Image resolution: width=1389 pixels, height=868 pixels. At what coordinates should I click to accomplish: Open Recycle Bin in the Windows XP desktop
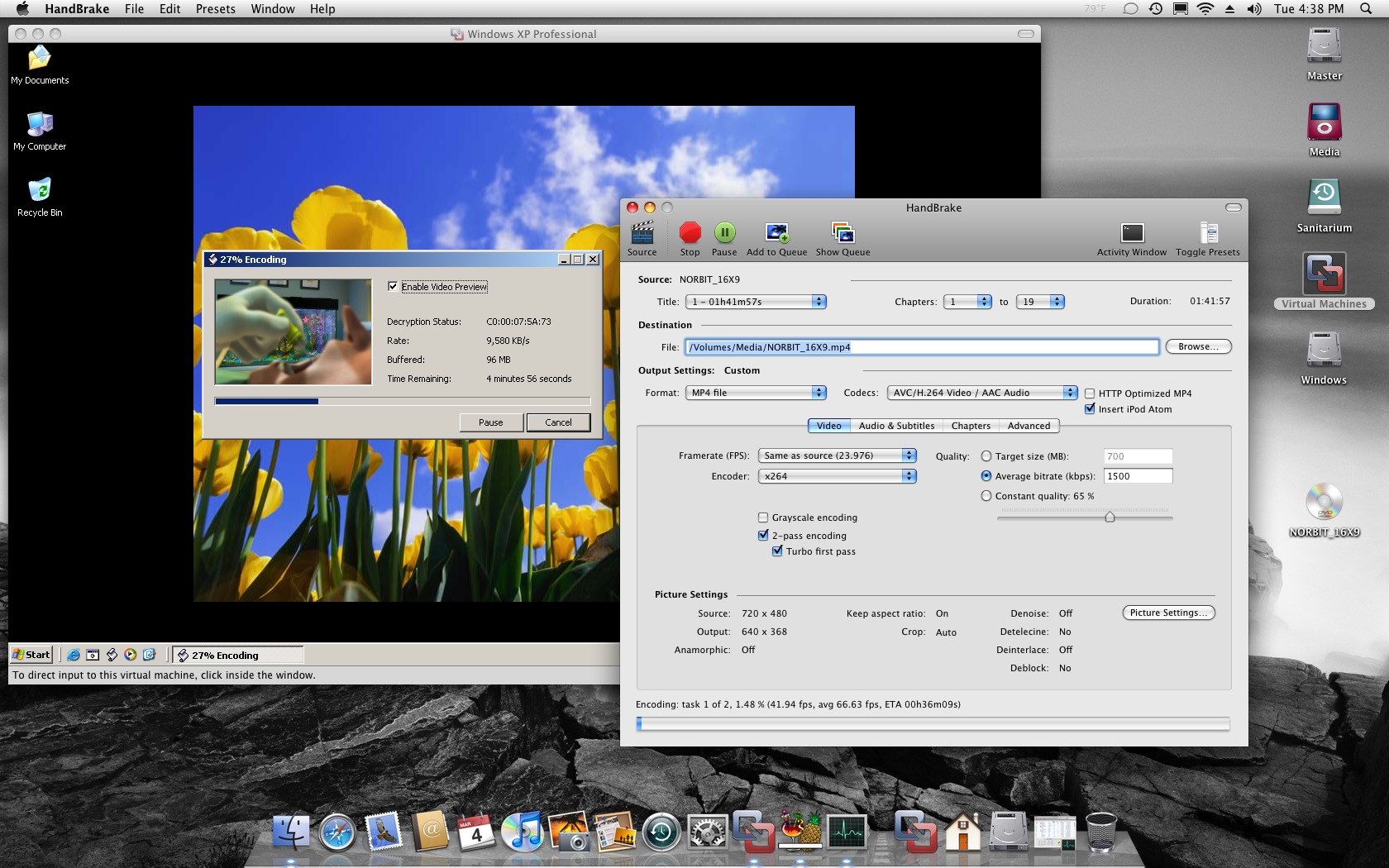[40, 191]
